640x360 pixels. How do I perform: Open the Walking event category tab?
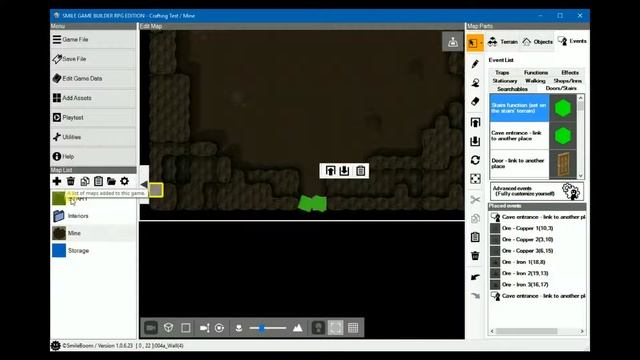point(535,81)
